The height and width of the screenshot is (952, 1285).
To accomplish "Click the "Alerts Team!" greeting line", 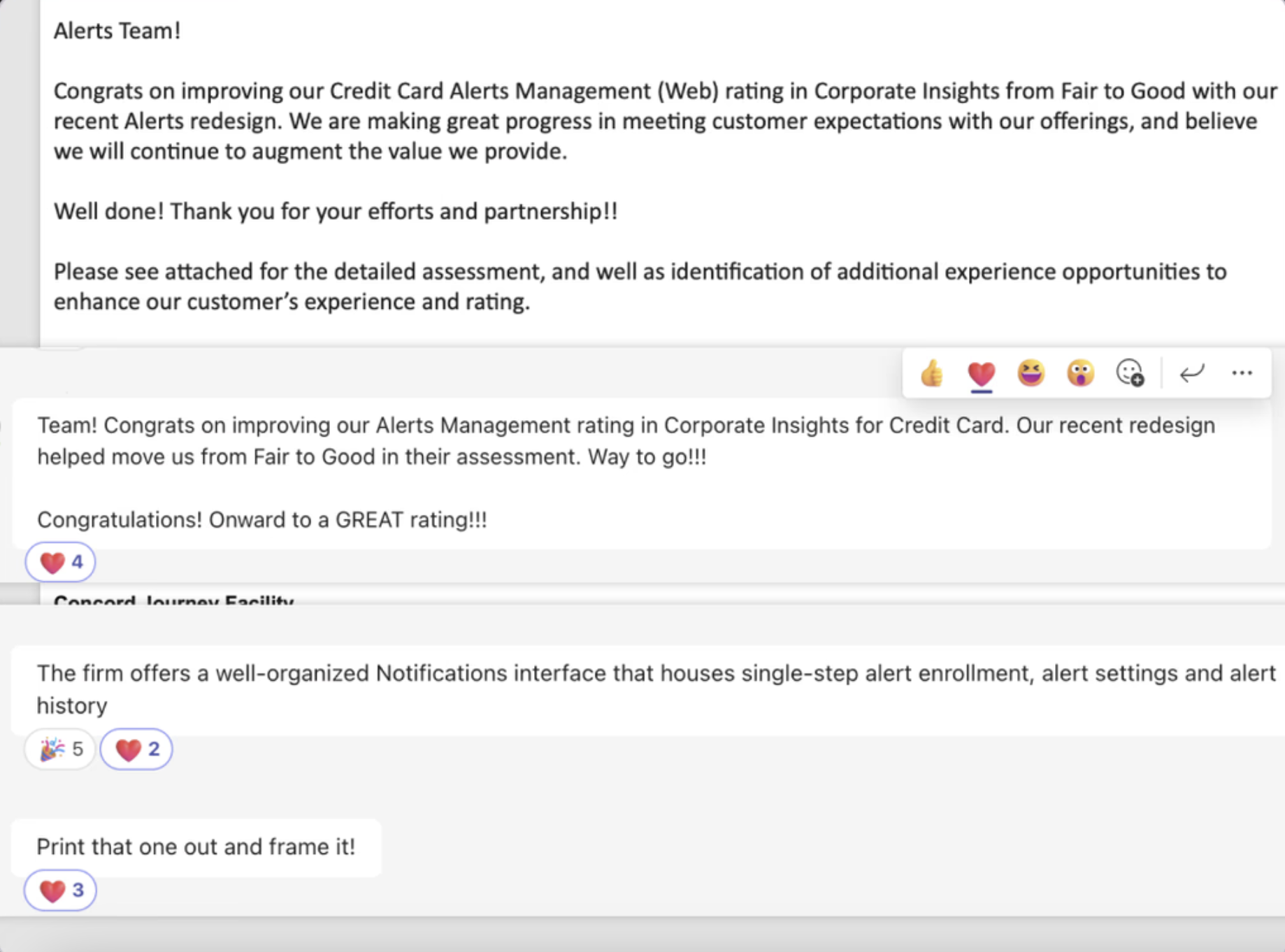I will coord(117,31).
